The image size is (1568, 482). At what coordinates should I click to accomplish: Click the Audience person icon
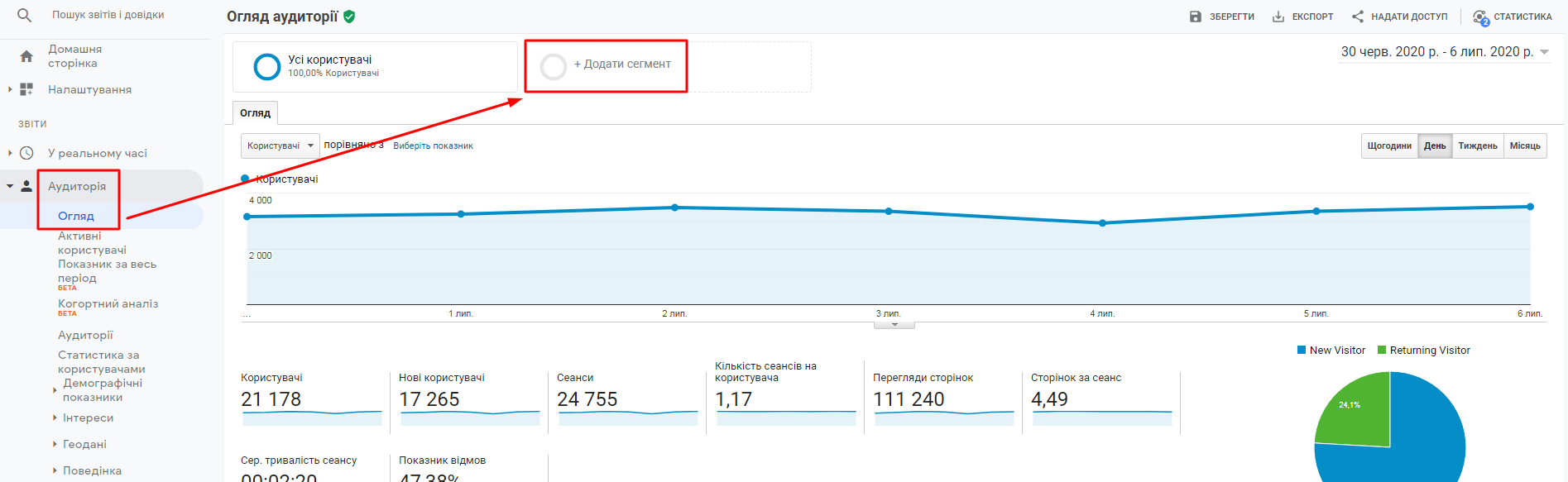26,186
